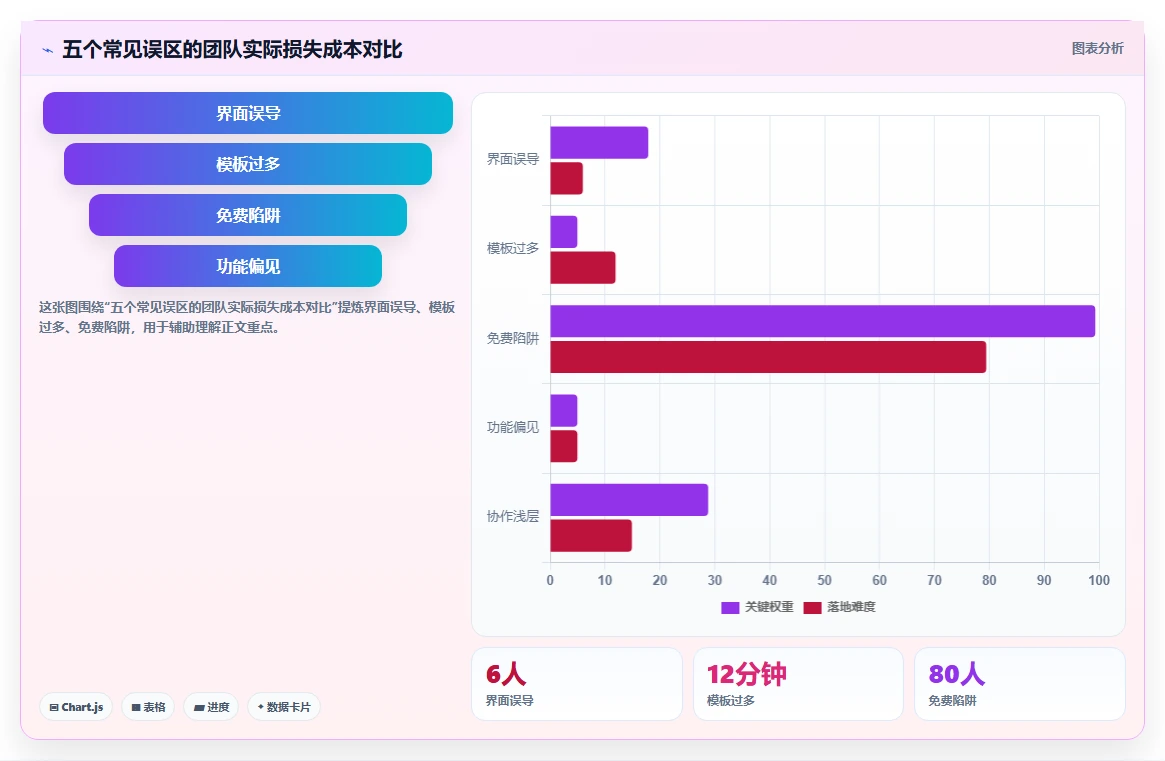Click the red 功能偏见 bar in chart
This screenshot has height=761, width=1165.
(564, 446)
